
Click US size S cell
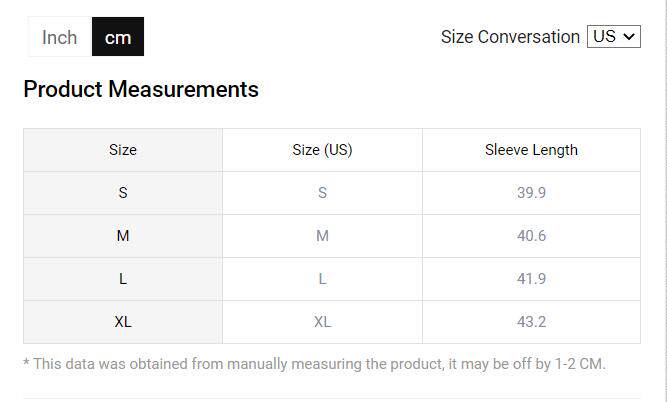[322, 193]
